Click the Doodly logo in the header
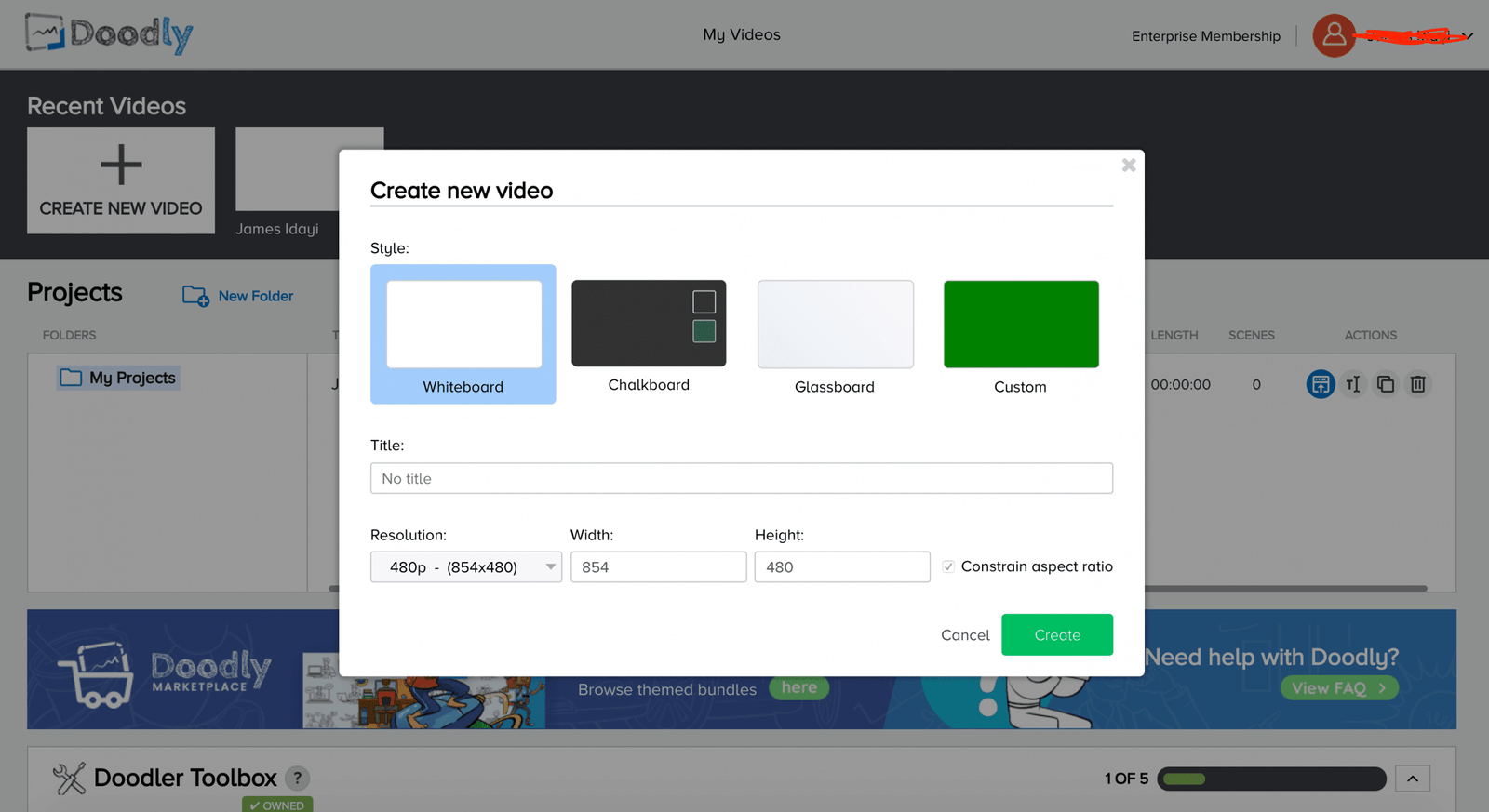The image size is (1489, 812). pyautogui.click(x=109, y=34)
